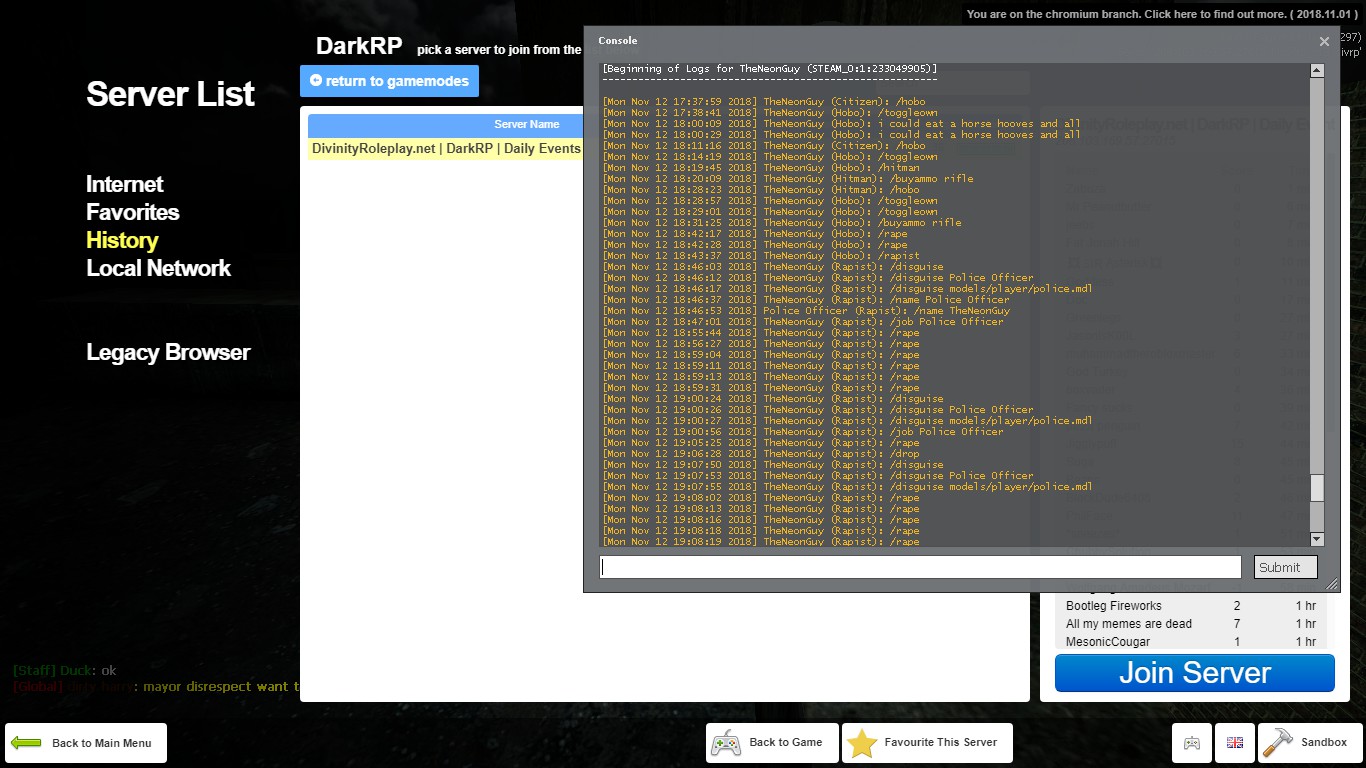This screenshot has height=768, width=1366.
Task: Open the Internet server list
Action: pyautogui.click(x=125, y=184)
